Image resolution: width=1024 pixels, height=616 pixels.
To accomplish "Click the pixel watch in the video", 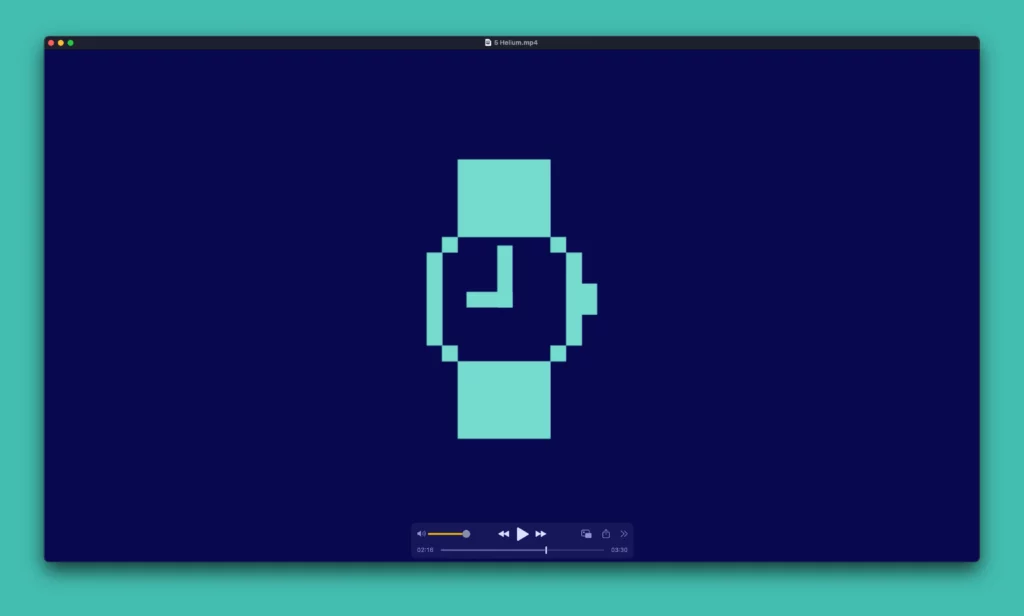I will click(504, 298).
